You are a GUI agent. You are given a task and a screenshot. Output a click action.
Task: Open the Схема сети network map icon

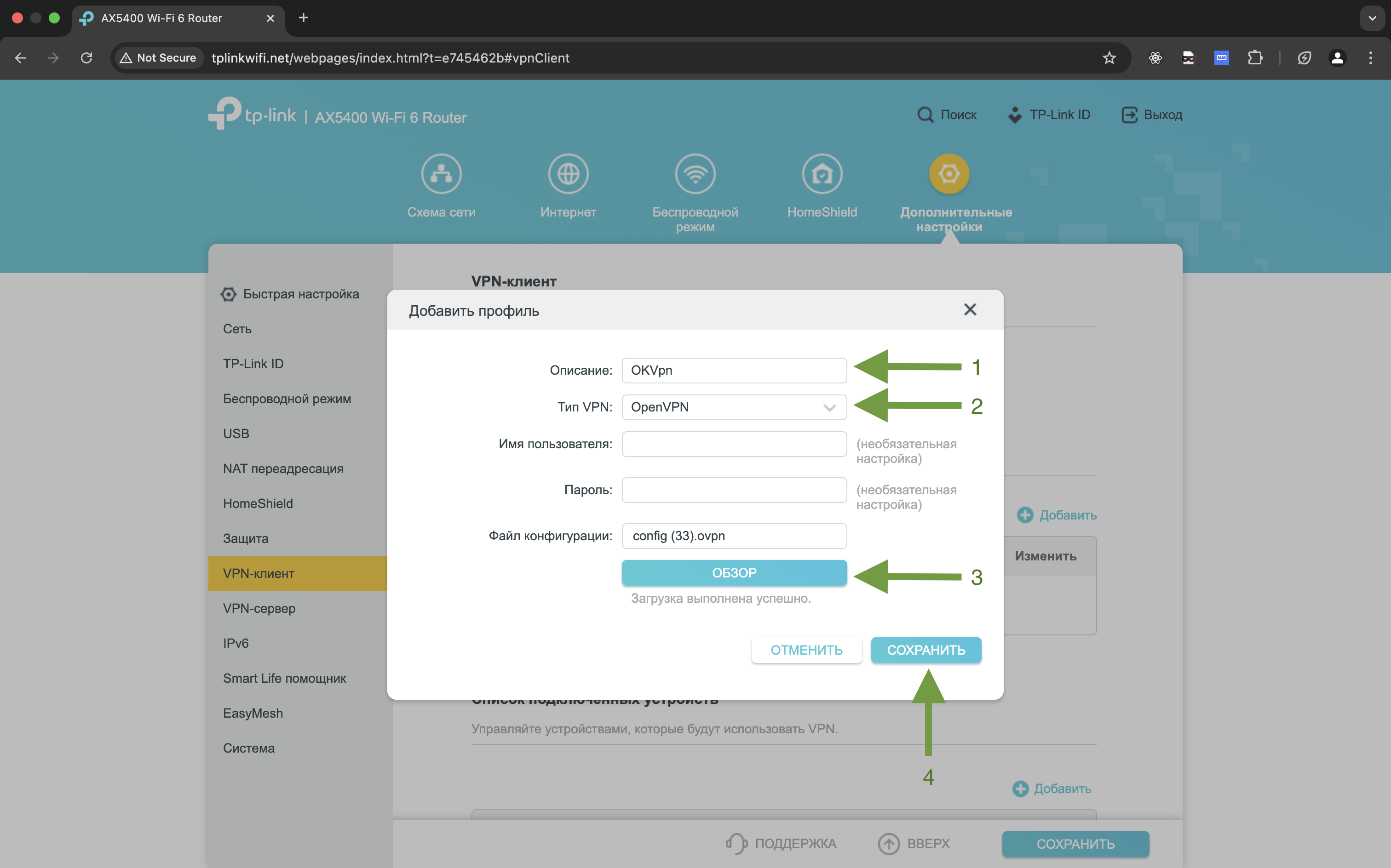click(441, 174)
